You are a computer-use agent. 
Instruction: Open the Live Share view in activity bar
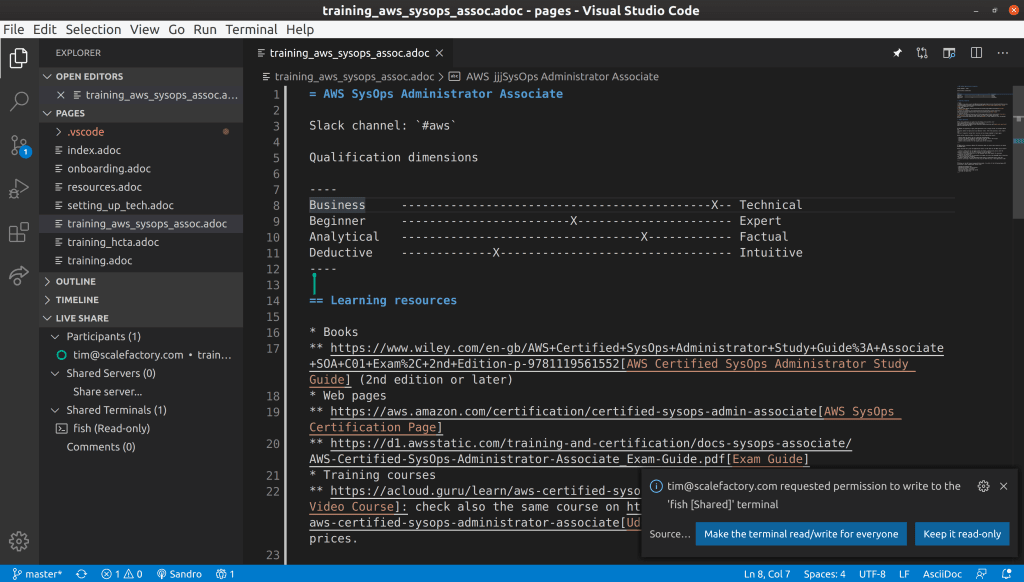pyautogui.click(x=19, y=276)
